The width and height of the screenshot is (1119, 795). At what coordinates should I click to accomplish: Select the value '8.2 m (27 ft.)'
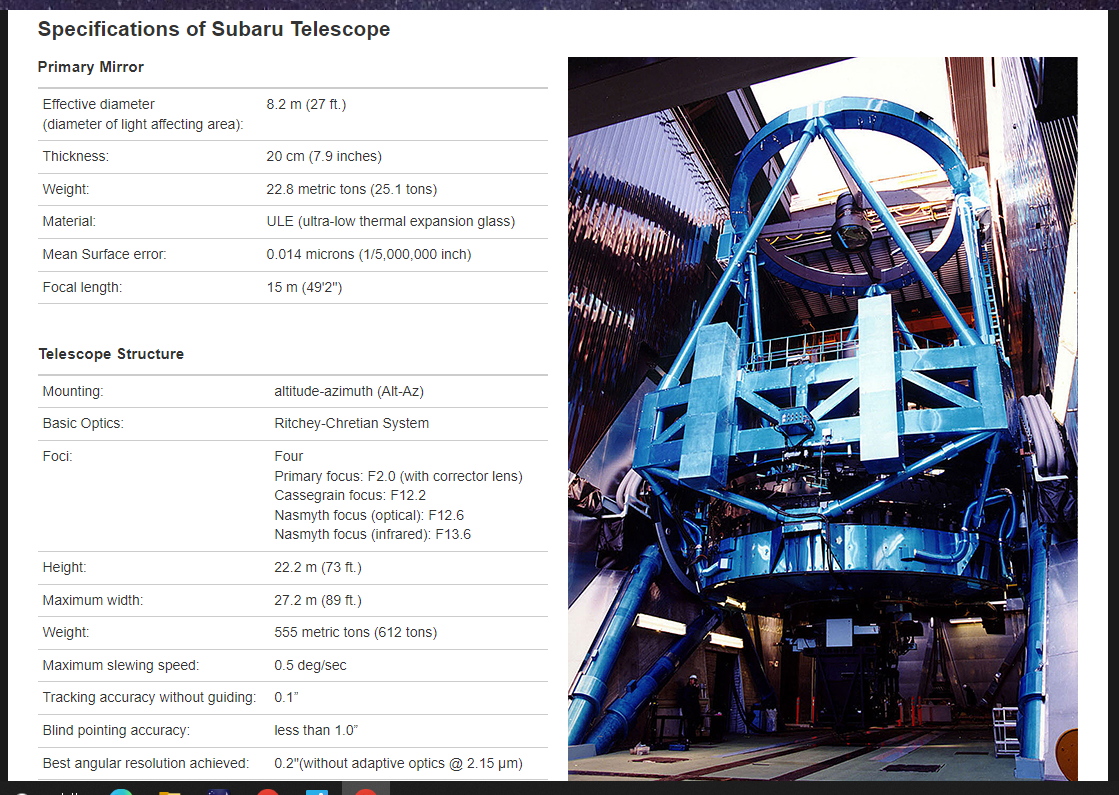pyautogui.click(x=306, y=104)
